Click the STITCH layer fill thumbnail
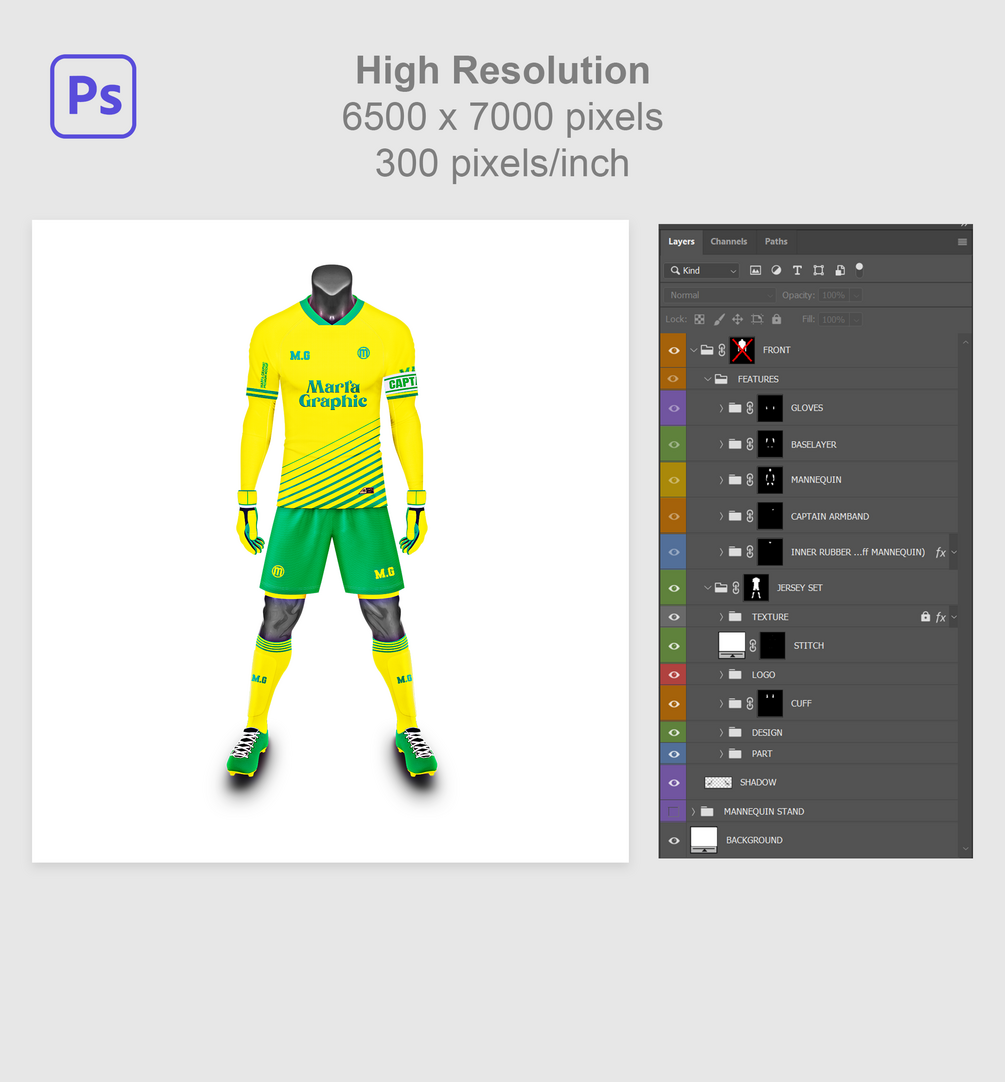 tap(732, 645)
